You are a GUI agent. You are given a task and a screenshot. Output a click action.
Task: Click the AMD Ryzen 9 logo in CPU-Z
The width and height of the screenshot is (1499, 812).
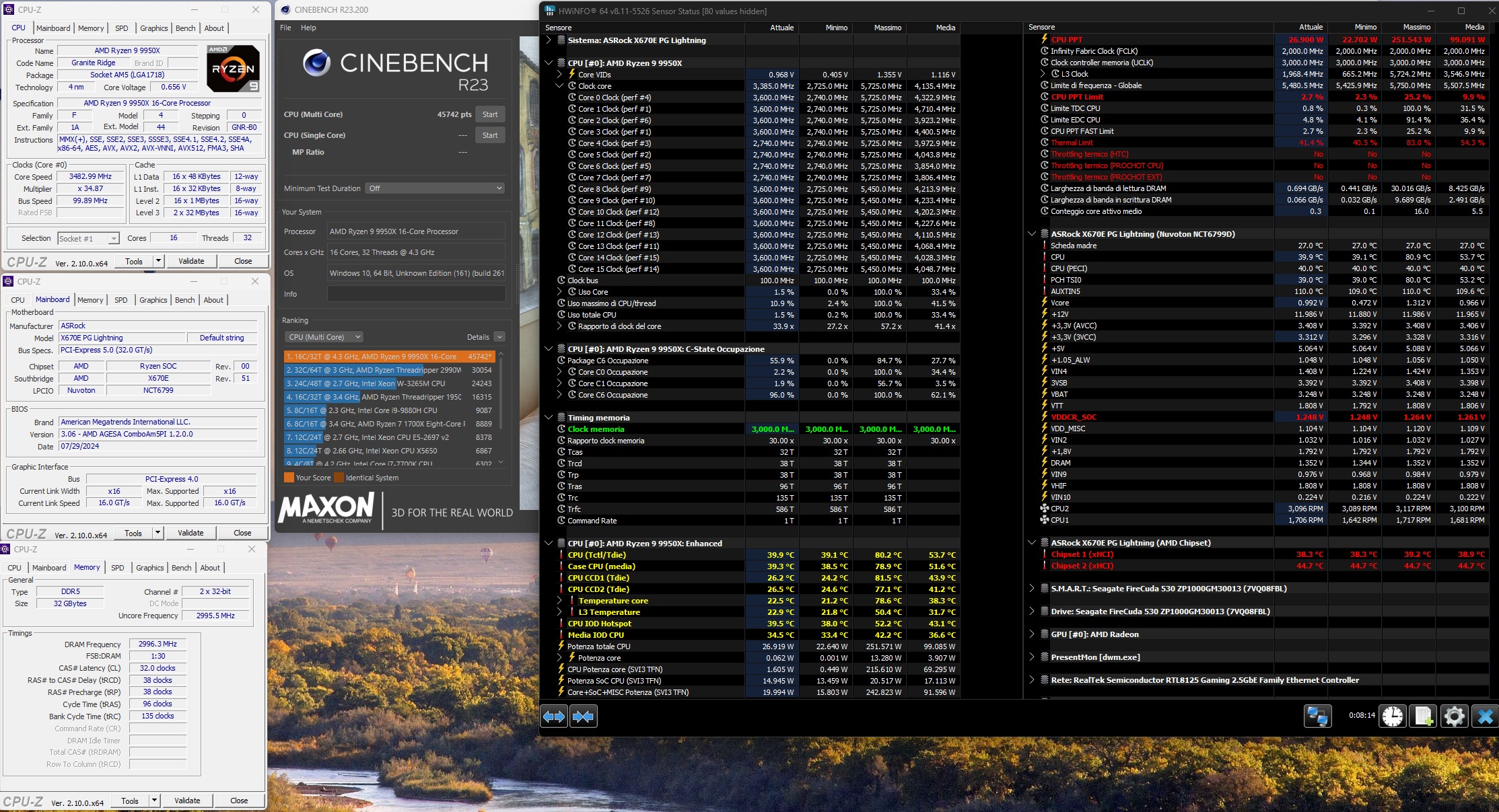233,69
